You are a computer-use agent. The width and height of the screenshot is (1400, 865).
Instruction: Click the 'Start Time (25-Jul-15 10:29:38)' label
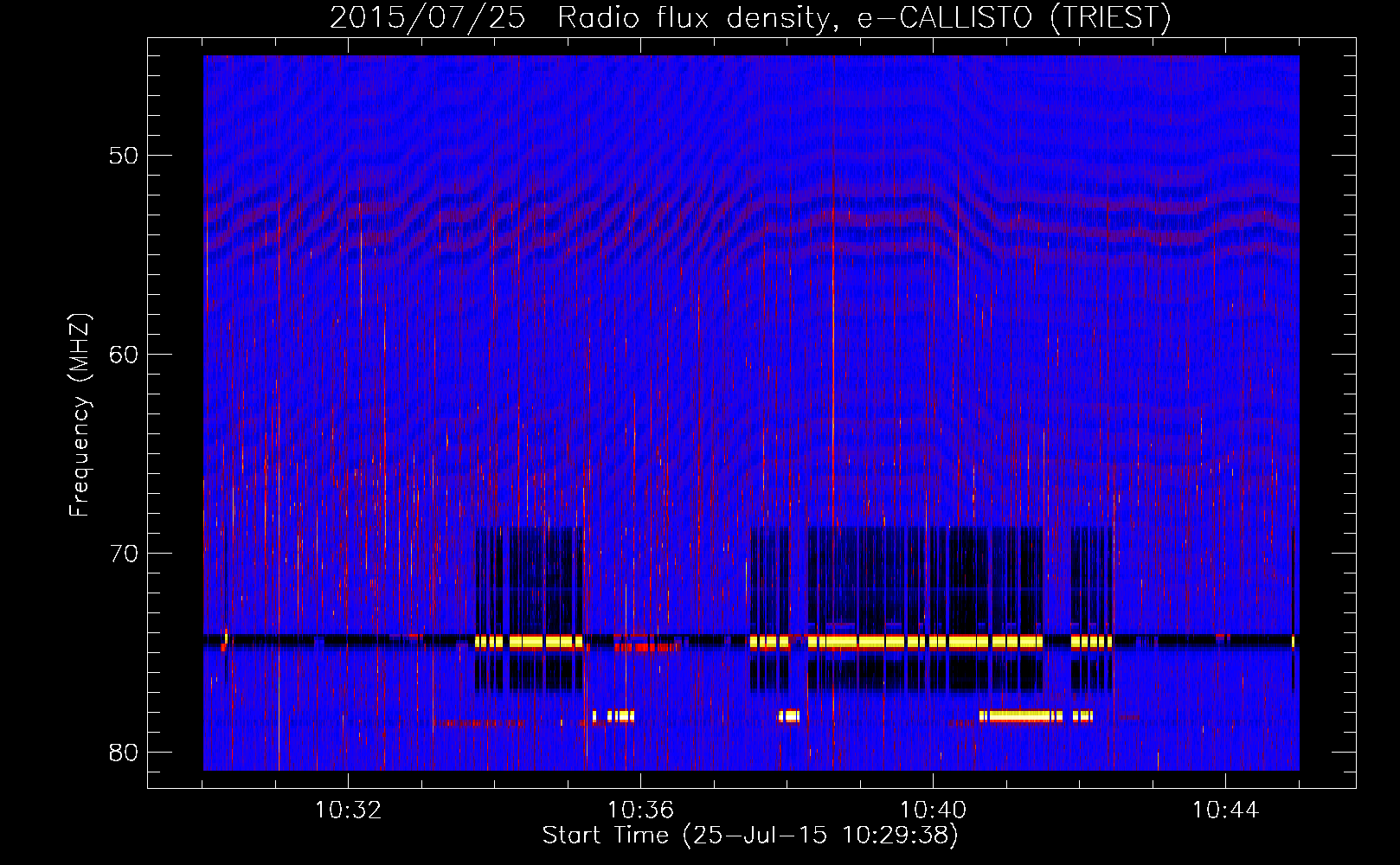[x=750, y=836]
